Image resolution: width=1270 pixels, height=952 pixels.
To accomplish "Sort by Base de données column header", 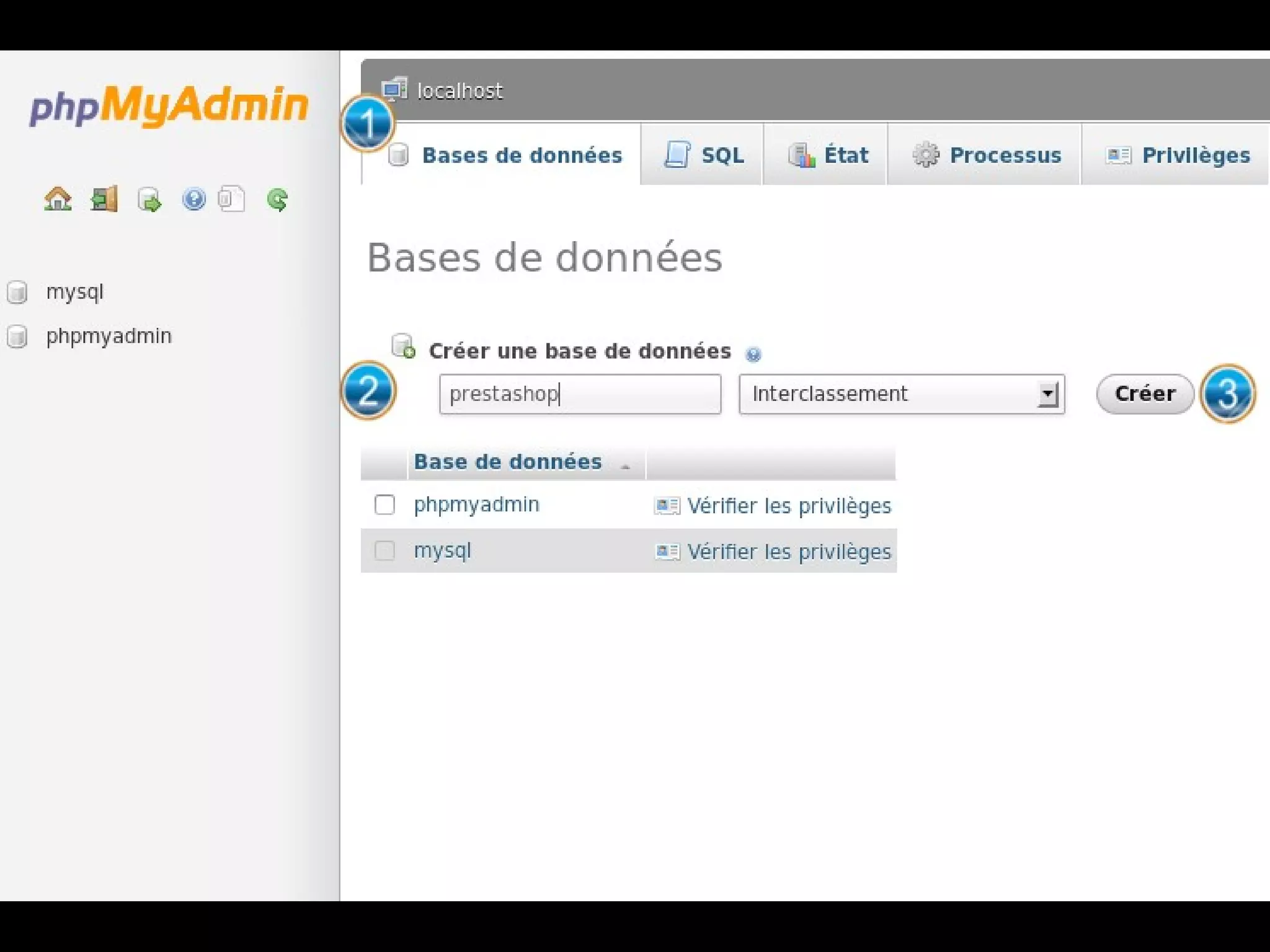I will coord(508,462).
